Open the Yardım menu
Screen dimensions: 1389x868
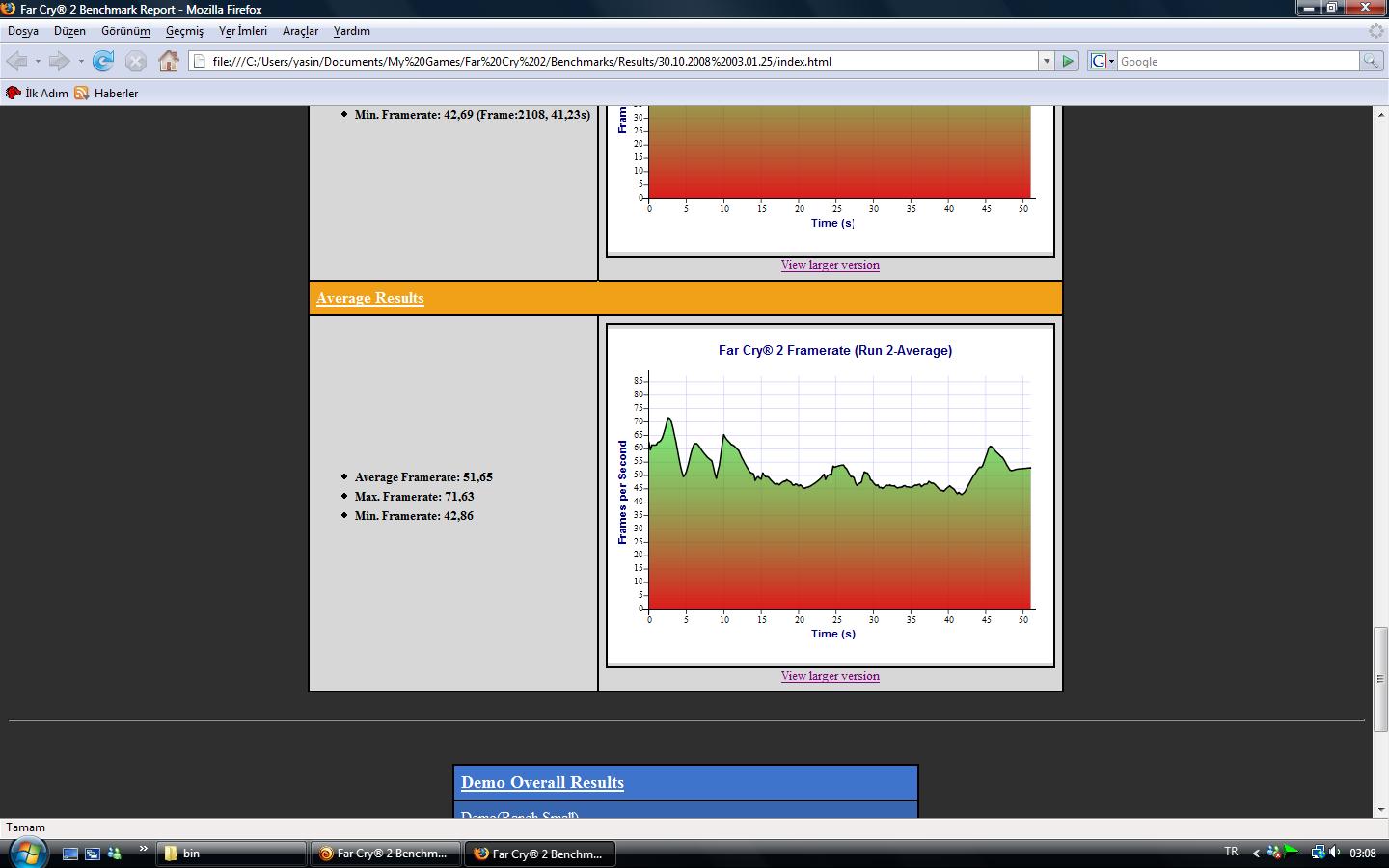pos(351,31)
